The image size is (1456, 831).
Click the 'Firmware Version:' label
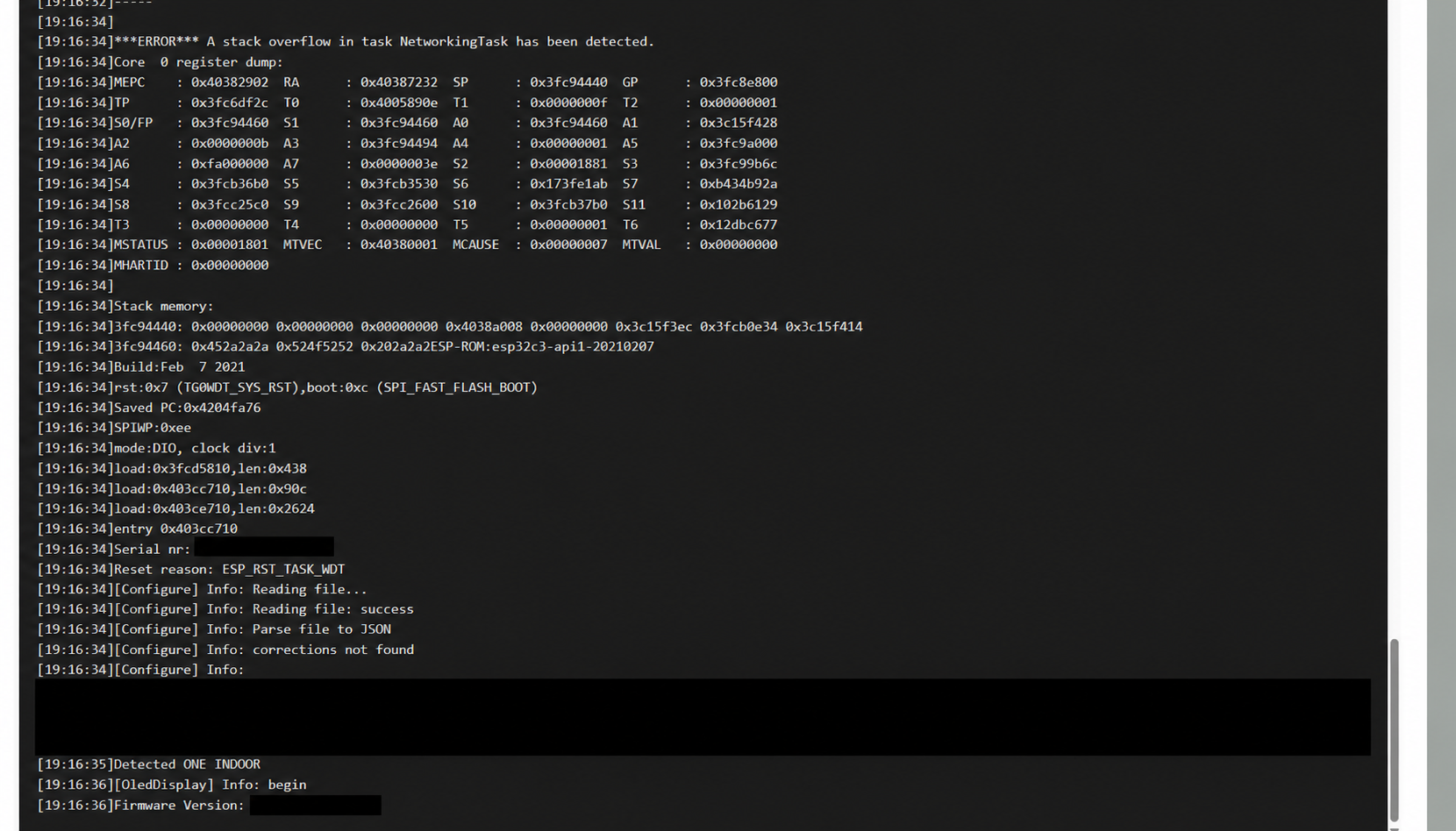point(179,806)
